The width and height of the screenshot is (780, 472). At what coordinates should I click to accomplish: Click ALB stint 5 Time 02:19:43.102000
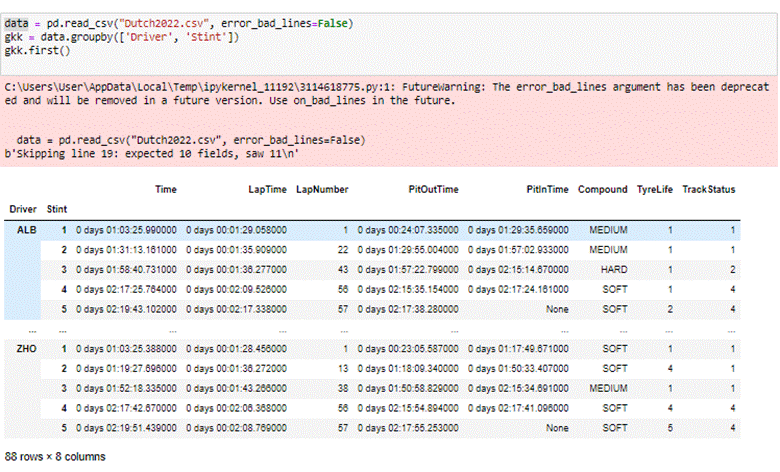[x=126, y=309]
